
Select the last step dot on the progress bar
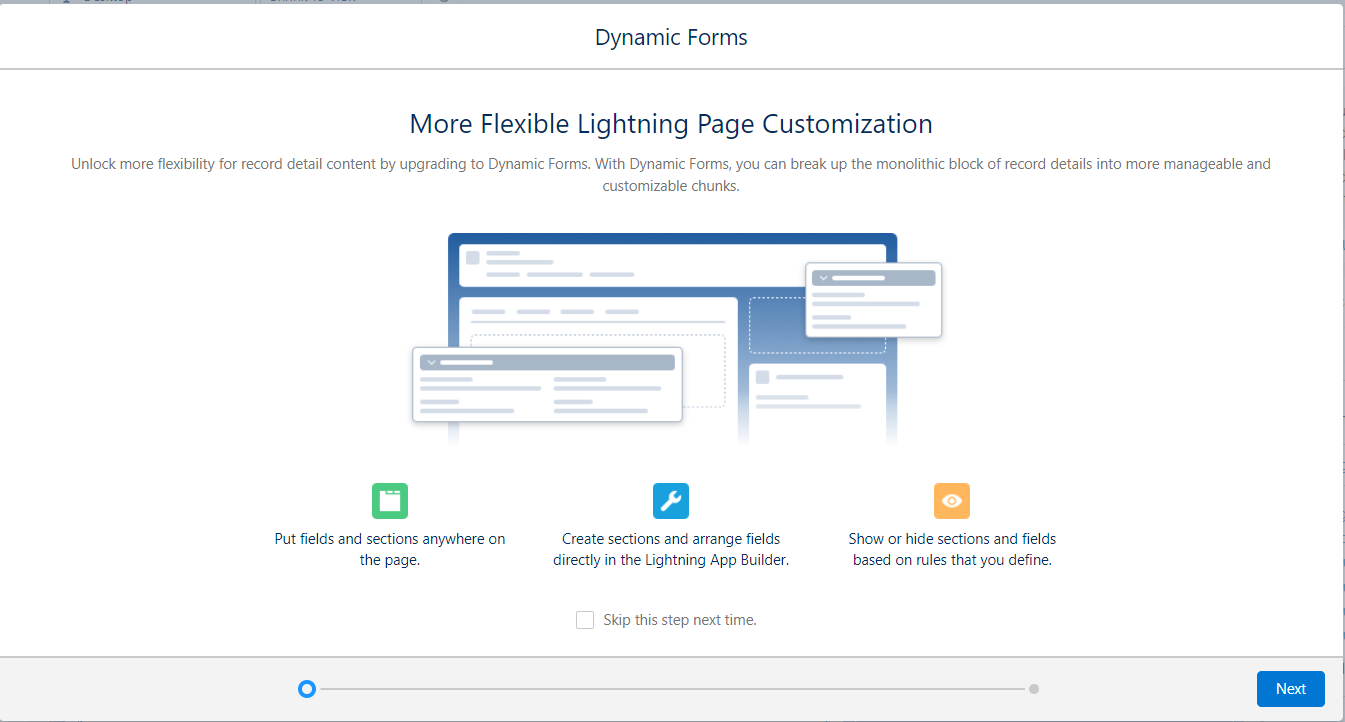[x=1033, y=689]
